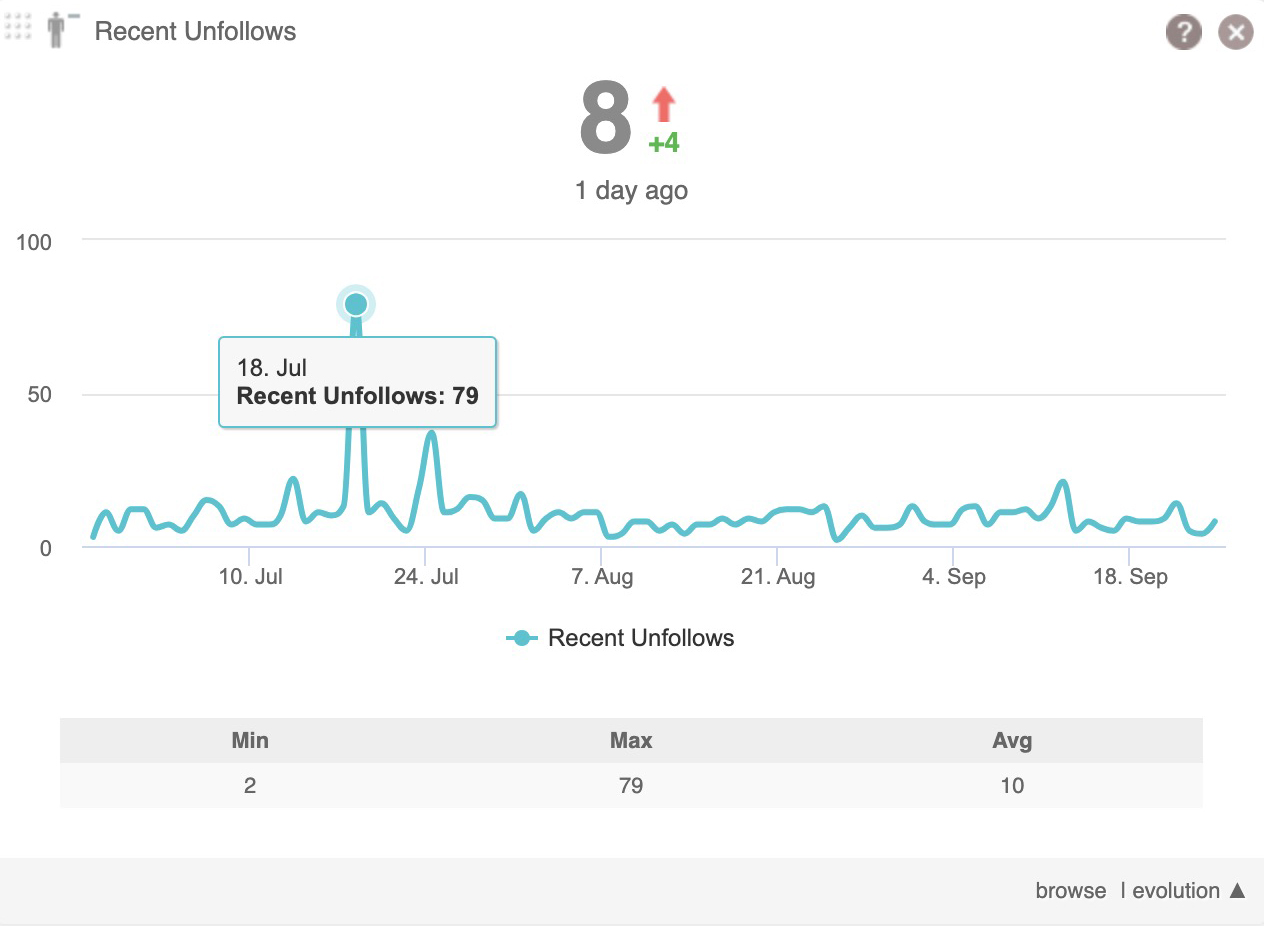Viewport: 1264px width, 926px height.
Task: Toggle the Recent Unfollows legend label
Action: [641, 638]
